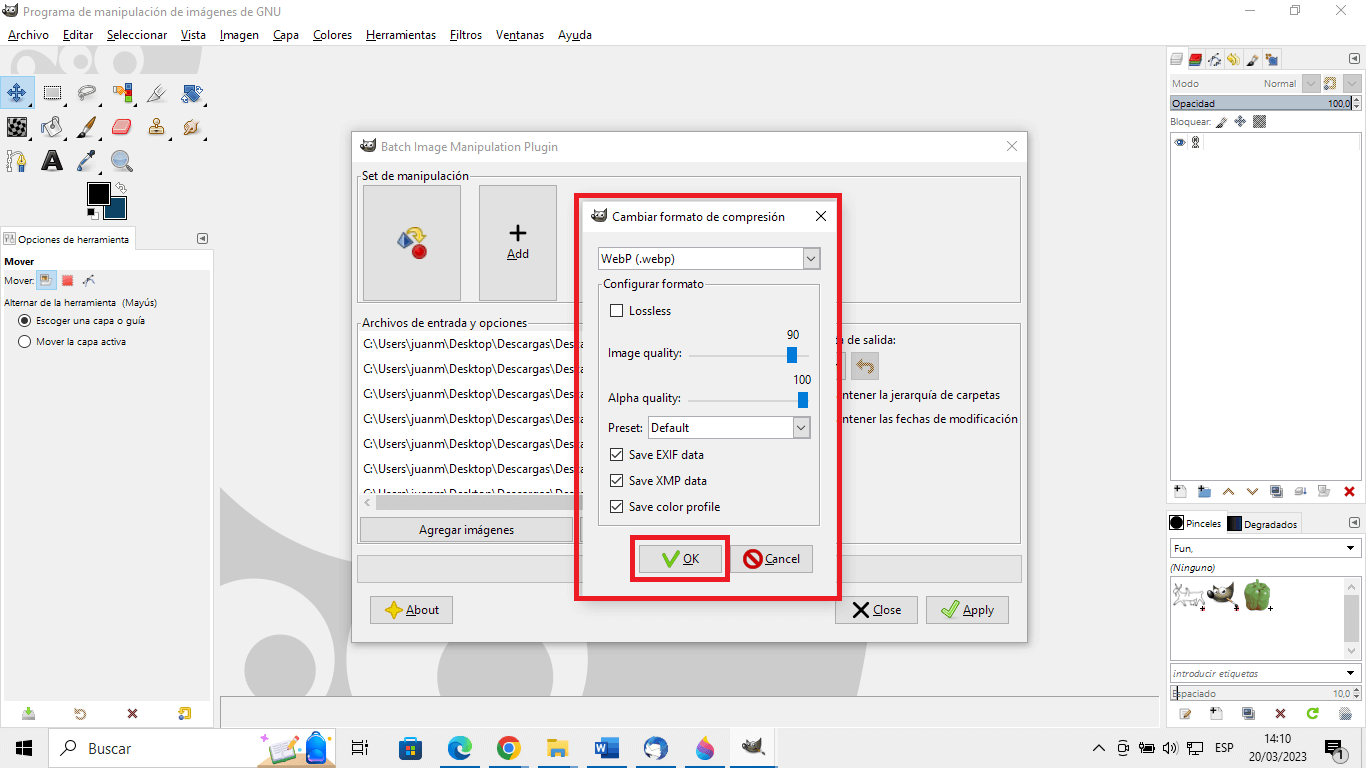Viewport: 1366px width, 768px height.
Task: Open the Capa menu
Action: [286, 35]
